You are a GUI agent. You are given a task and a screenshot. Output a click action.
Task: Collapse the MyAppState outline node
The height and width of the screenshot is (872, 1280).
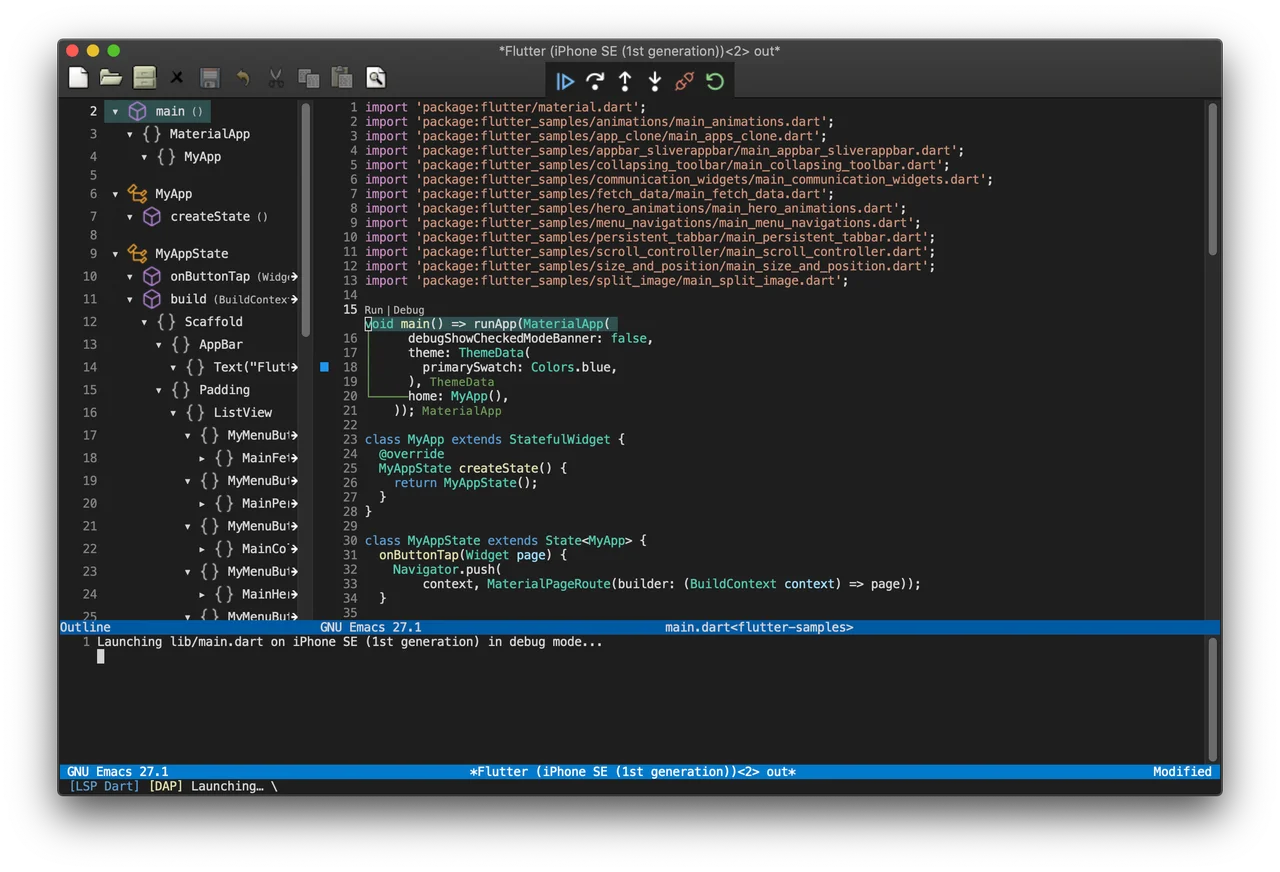coord(115,254)
